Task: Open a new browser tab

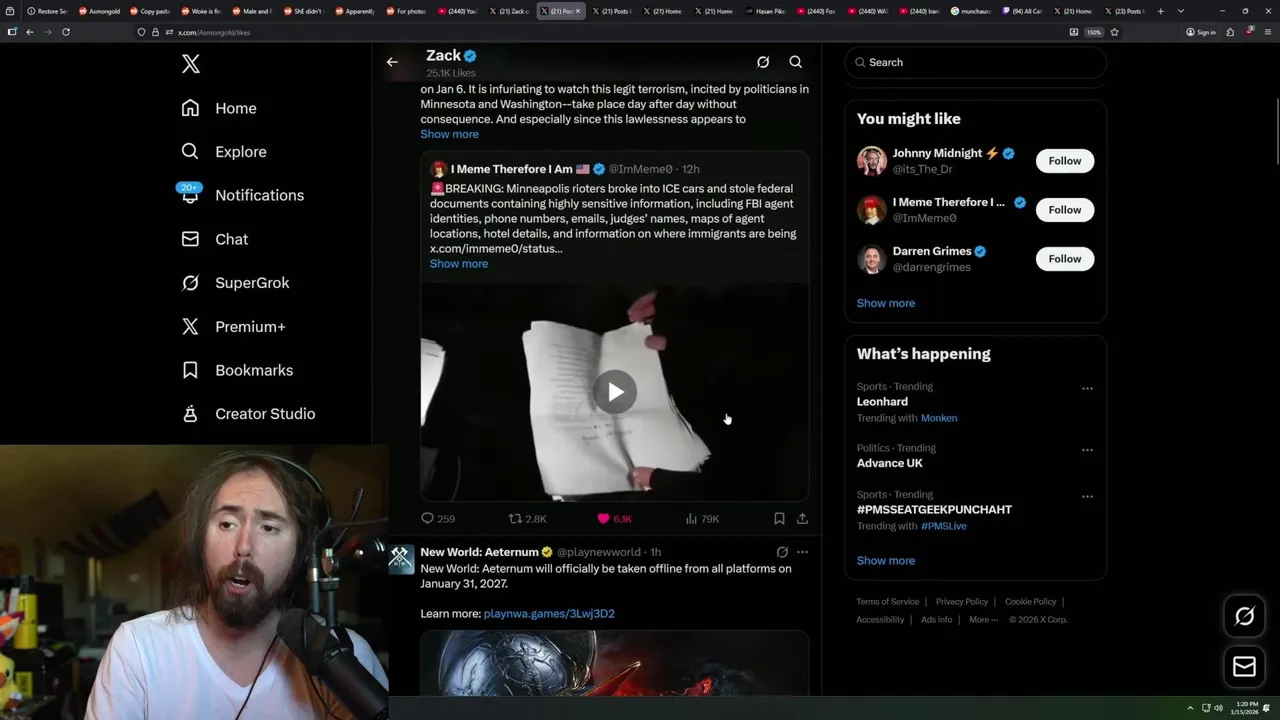Action: tap(1160, 11)
